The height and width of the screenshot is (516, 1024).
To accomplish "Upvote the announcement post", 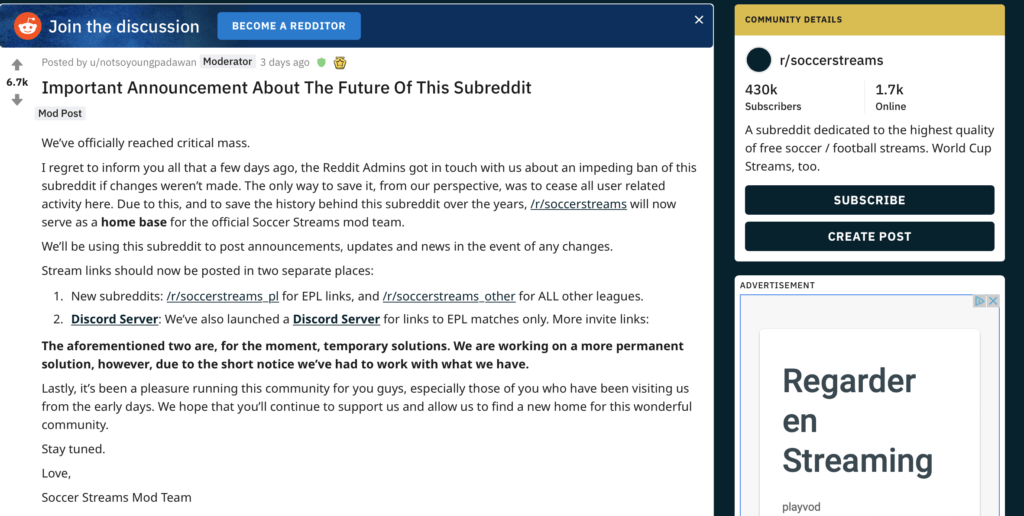I will click(17, 65).
